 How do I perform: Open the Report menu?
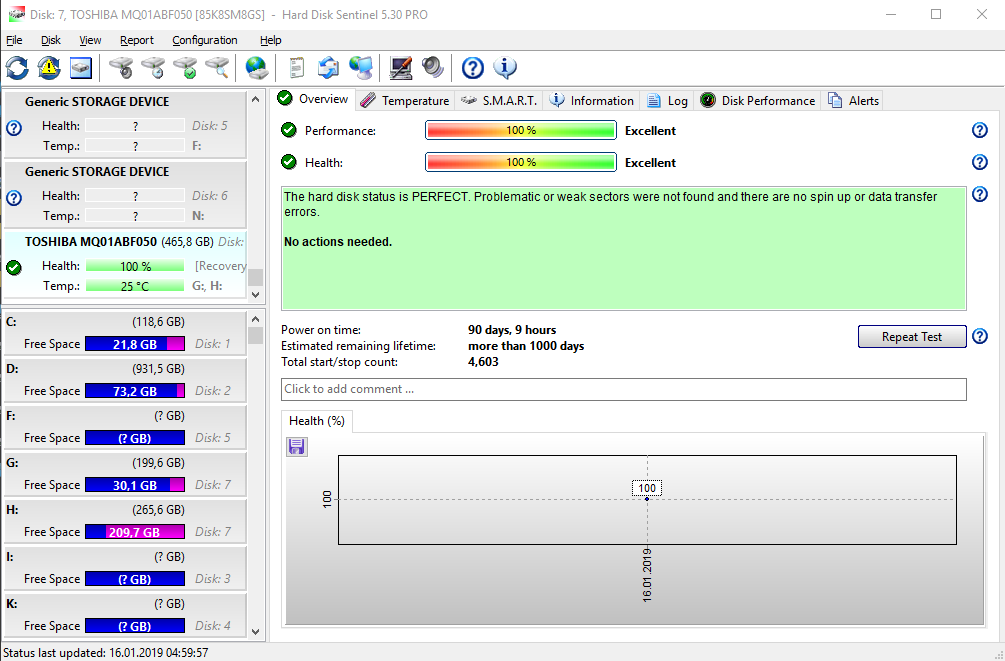(x=137, y=40)
